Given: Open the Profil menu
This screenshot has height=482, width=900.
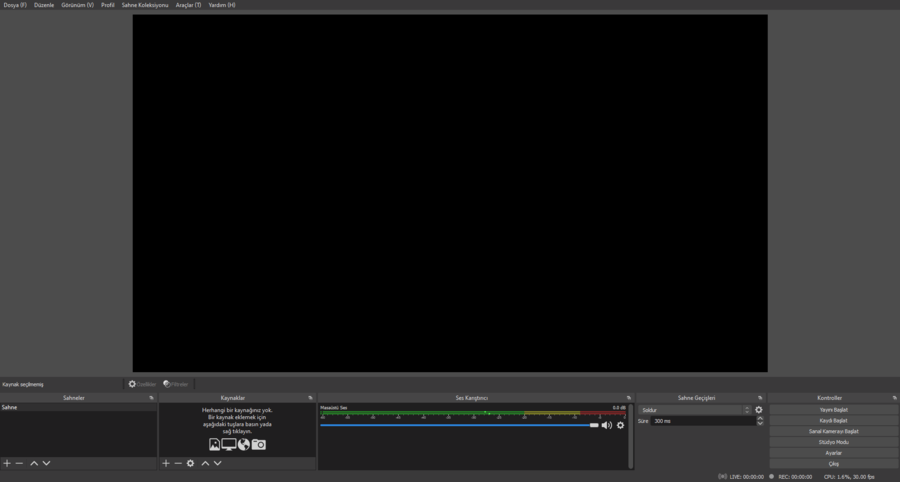Looking at the screenshot, I should (108, 5).
